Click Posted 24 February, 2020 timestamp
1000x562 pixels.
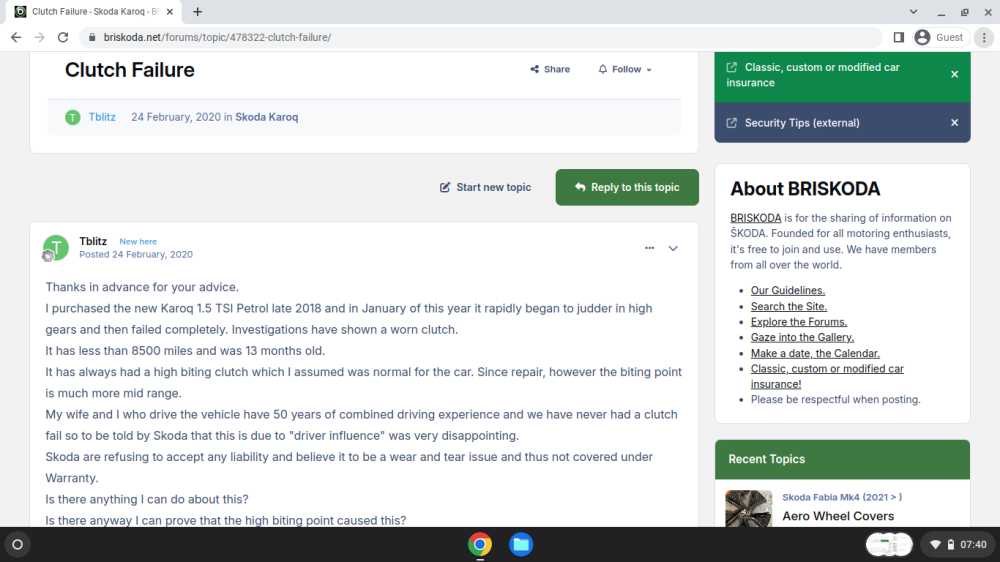click(136, 254)
